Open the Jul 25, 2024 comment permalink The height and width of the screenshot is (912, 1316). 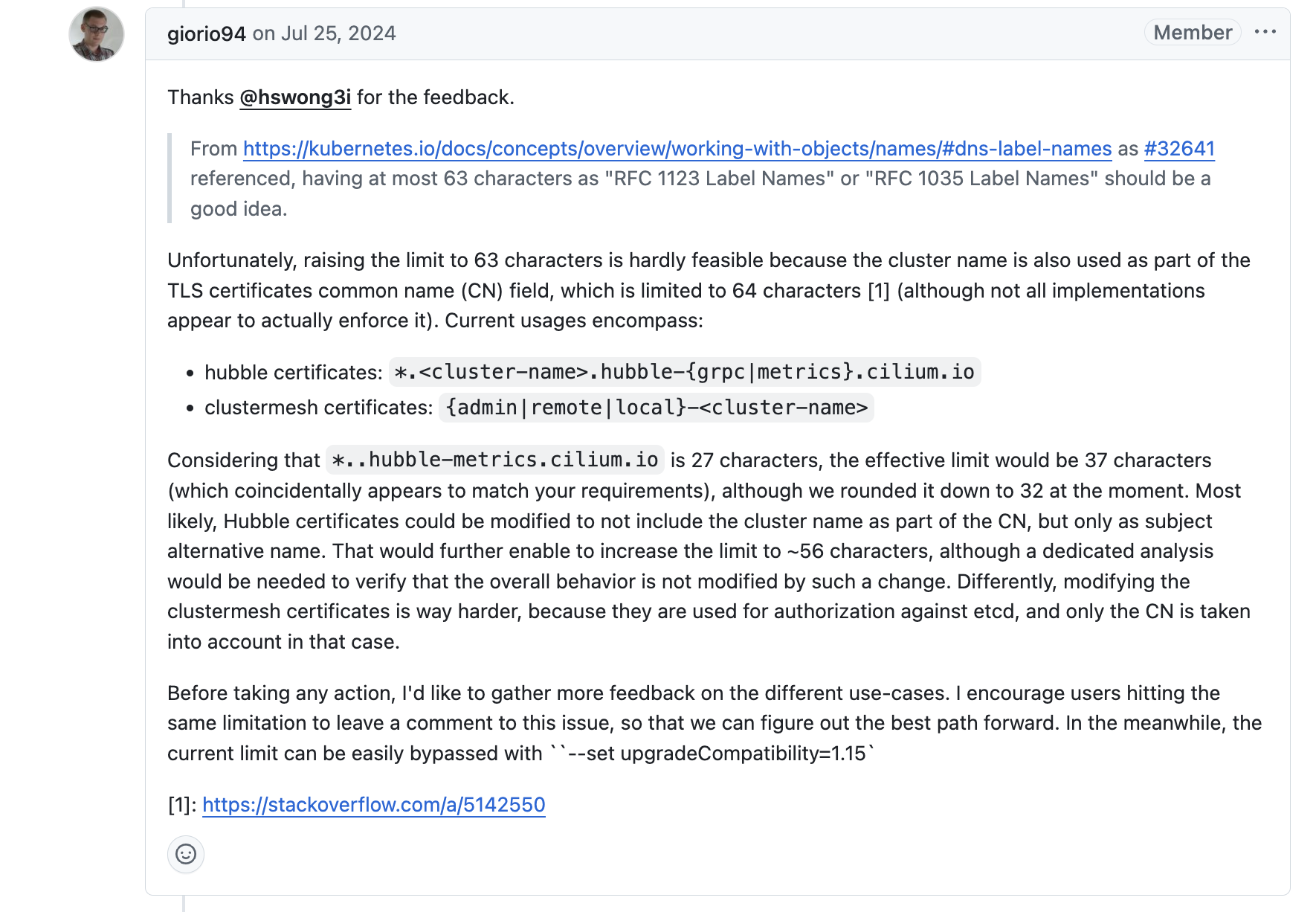tap(338, 33)
